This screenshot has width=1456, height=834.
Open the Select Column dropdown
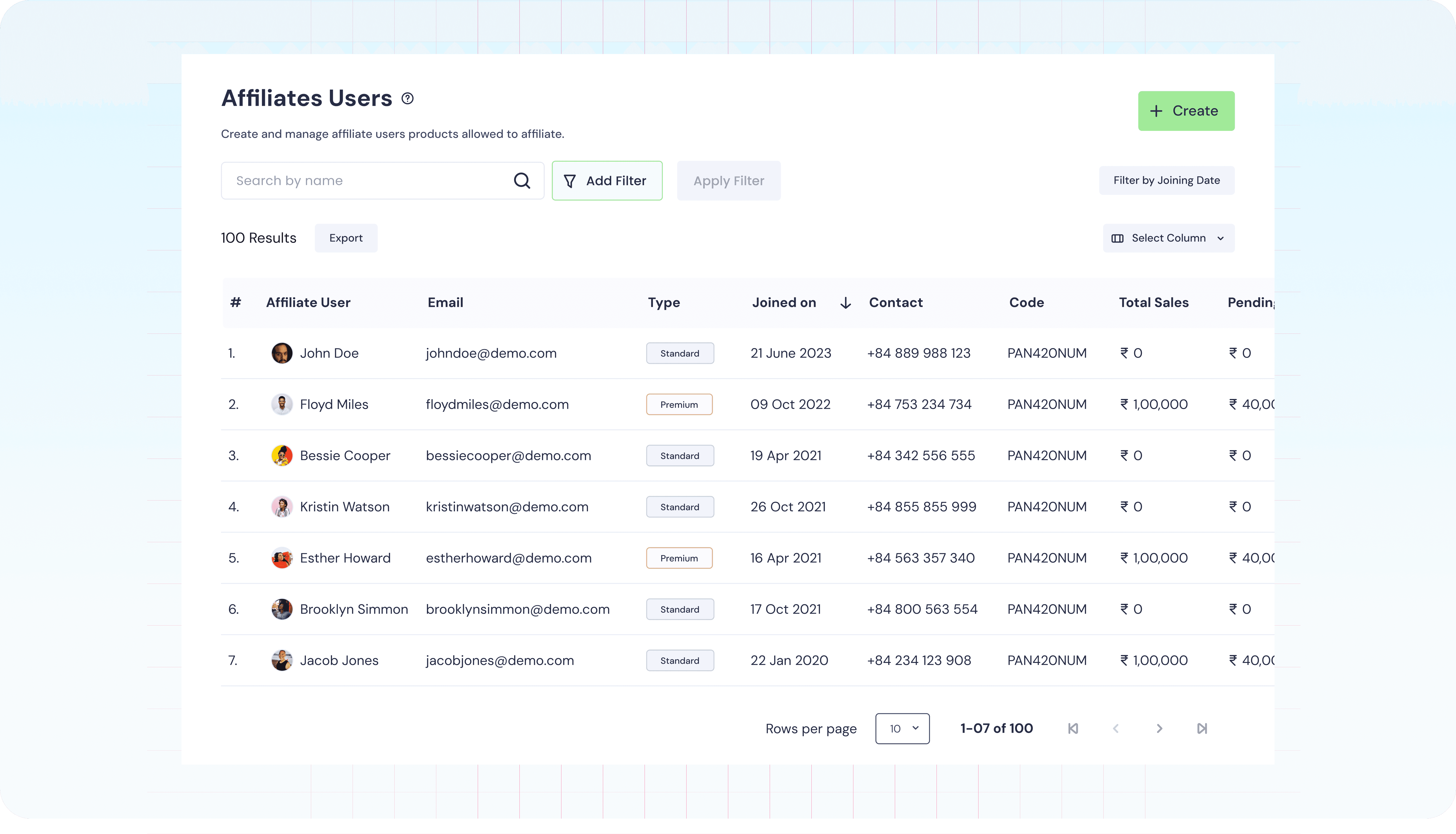point(1168,238)
